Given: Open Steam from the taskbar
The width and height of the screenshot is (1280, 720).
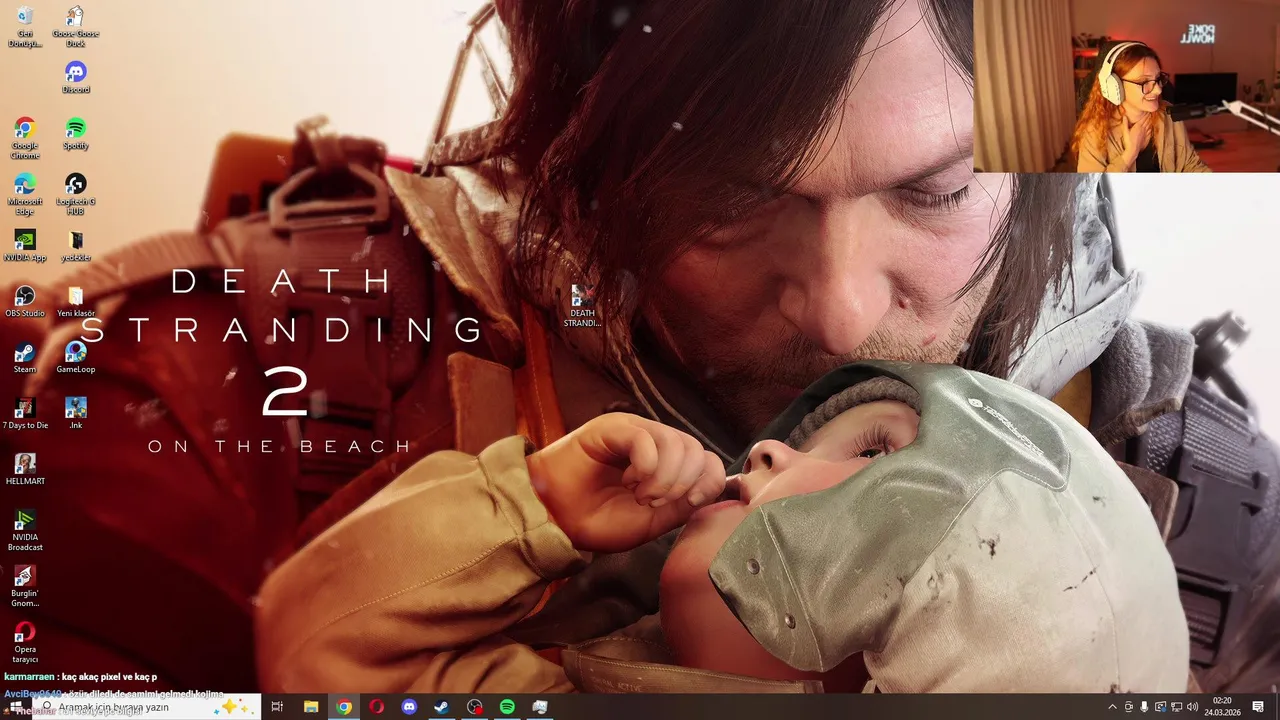Looking at the screenshot, I should 442,707.
